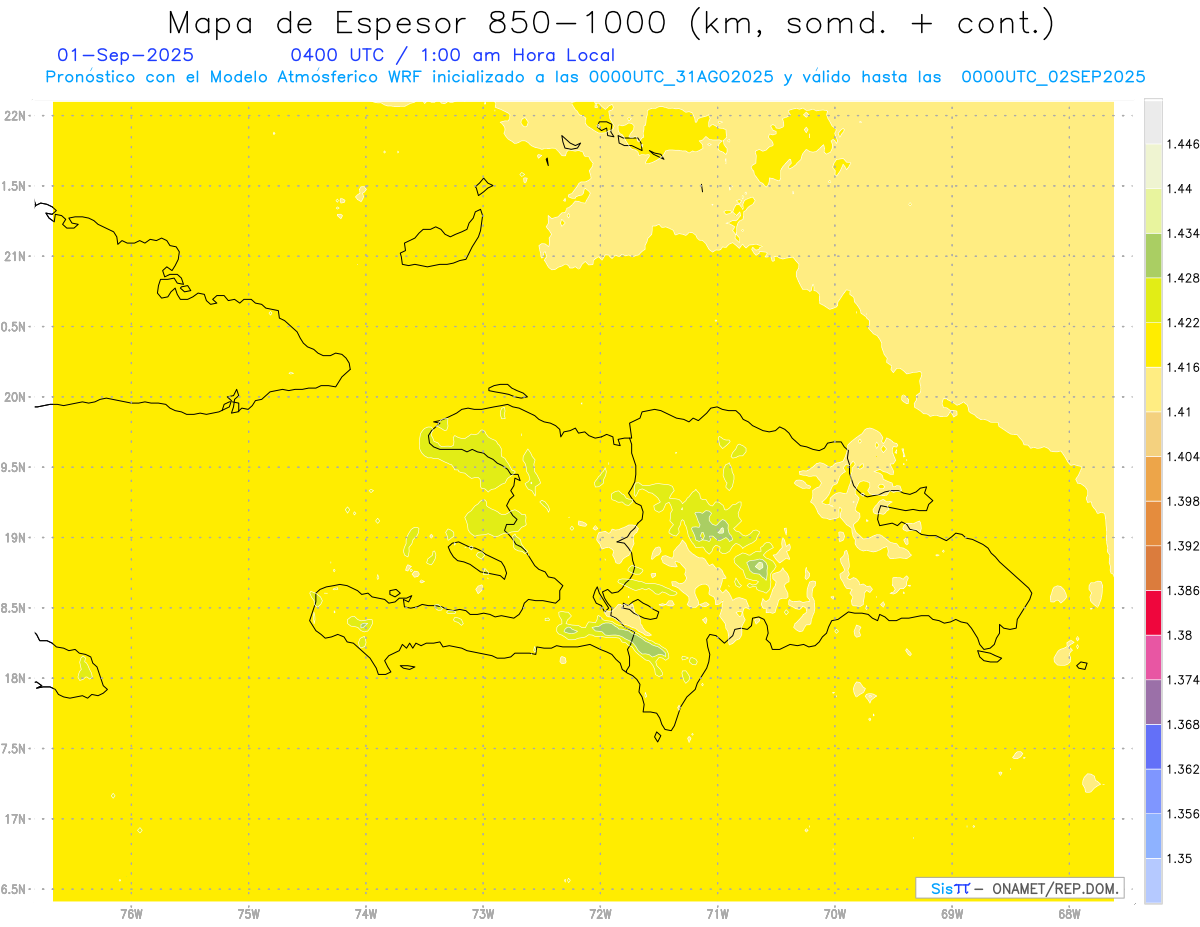Pick the dark blue legend swatch between 1.362 and 1.368

click(1153, 746)
